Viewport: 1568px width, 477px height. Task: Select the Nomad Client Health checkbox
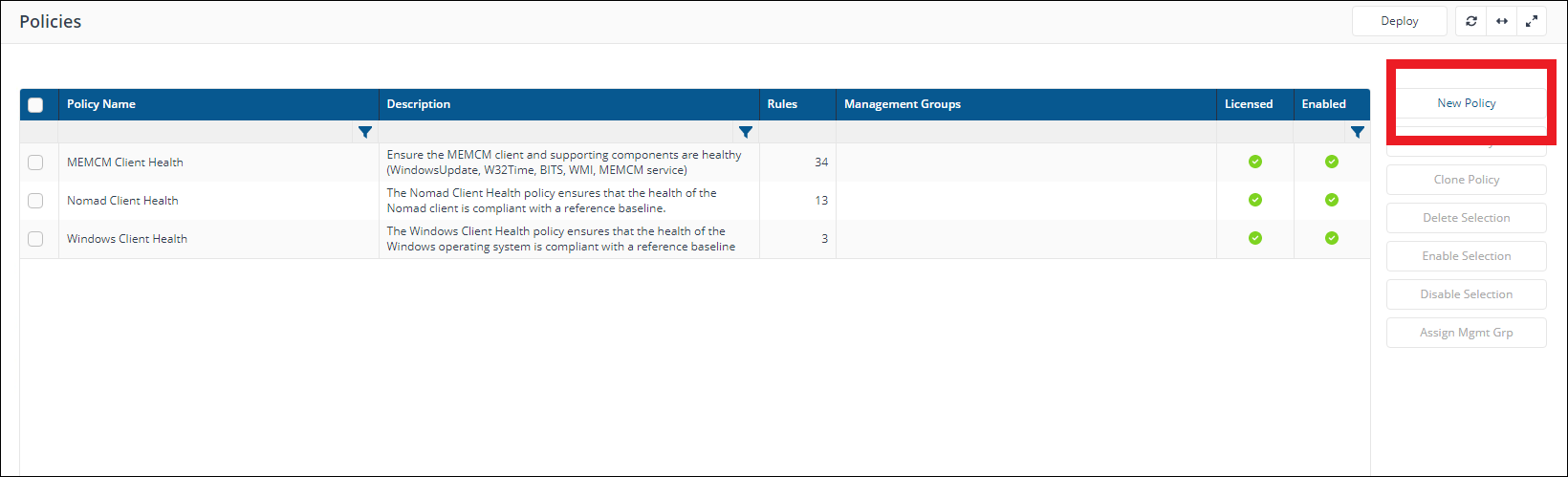35,201
